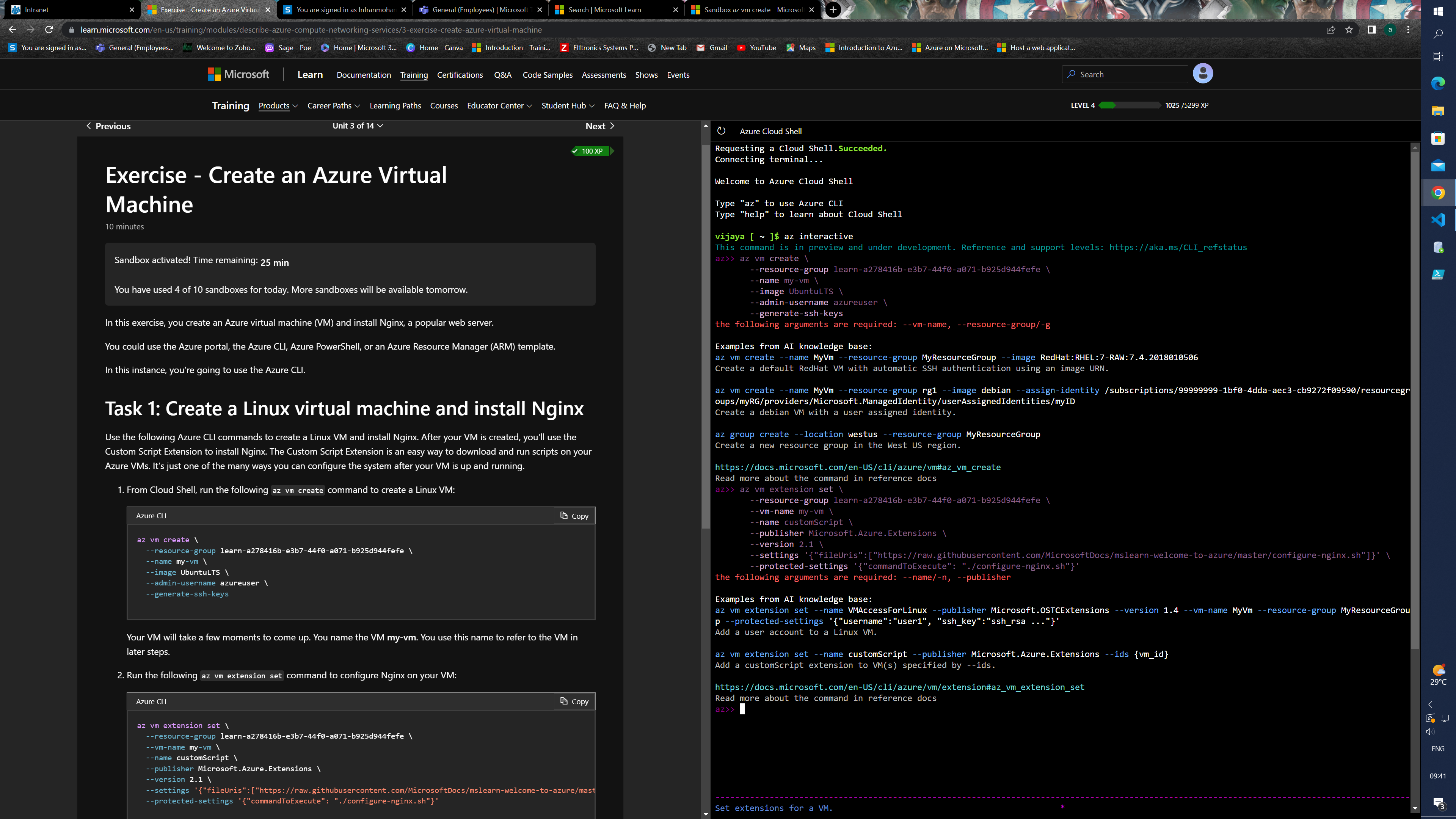Click the weather widget showing 29°C
The height and width of the screenshot is (819, 1456).
coord(1438,675)
